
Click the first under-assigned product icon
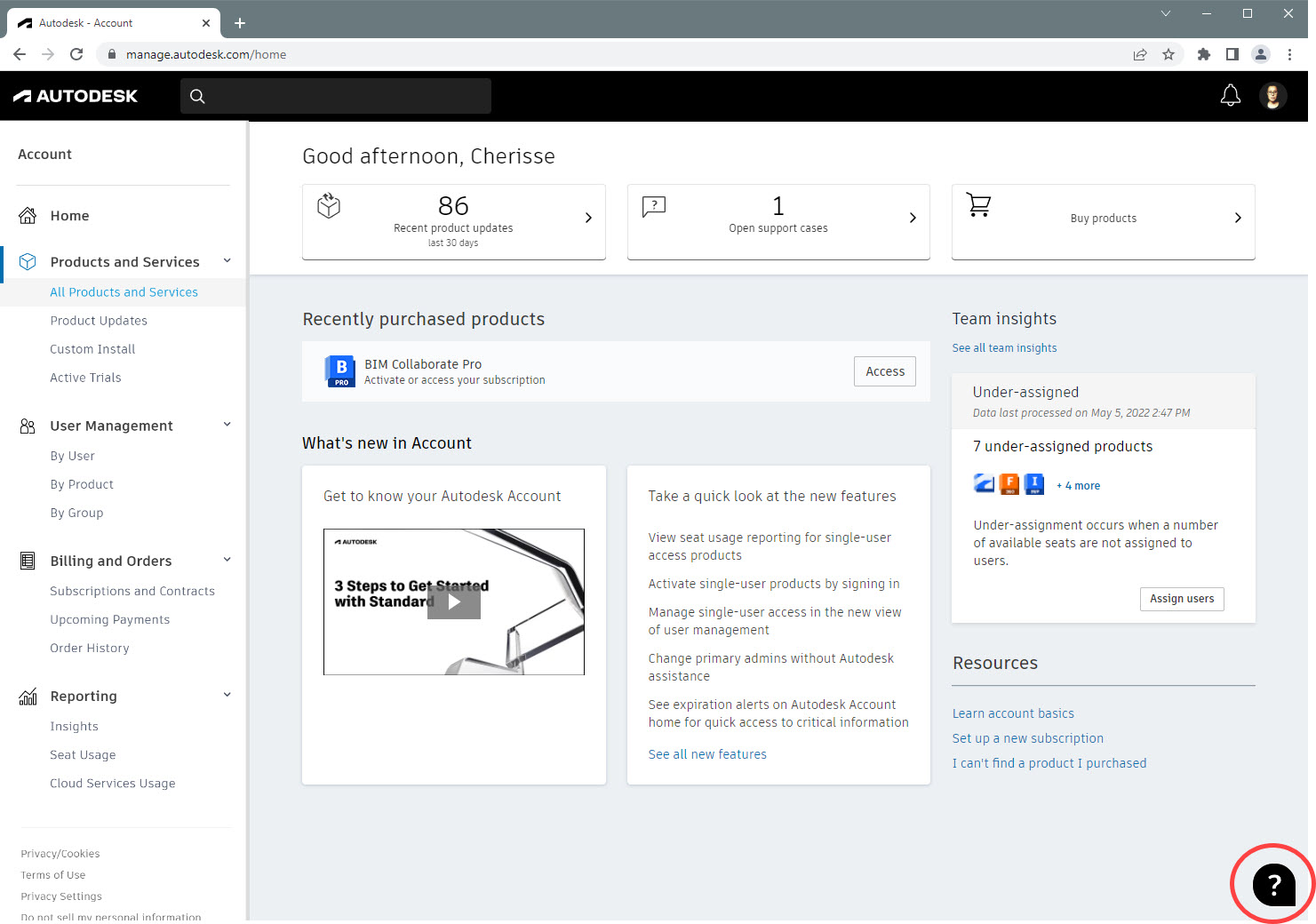[x=985, y=484]
